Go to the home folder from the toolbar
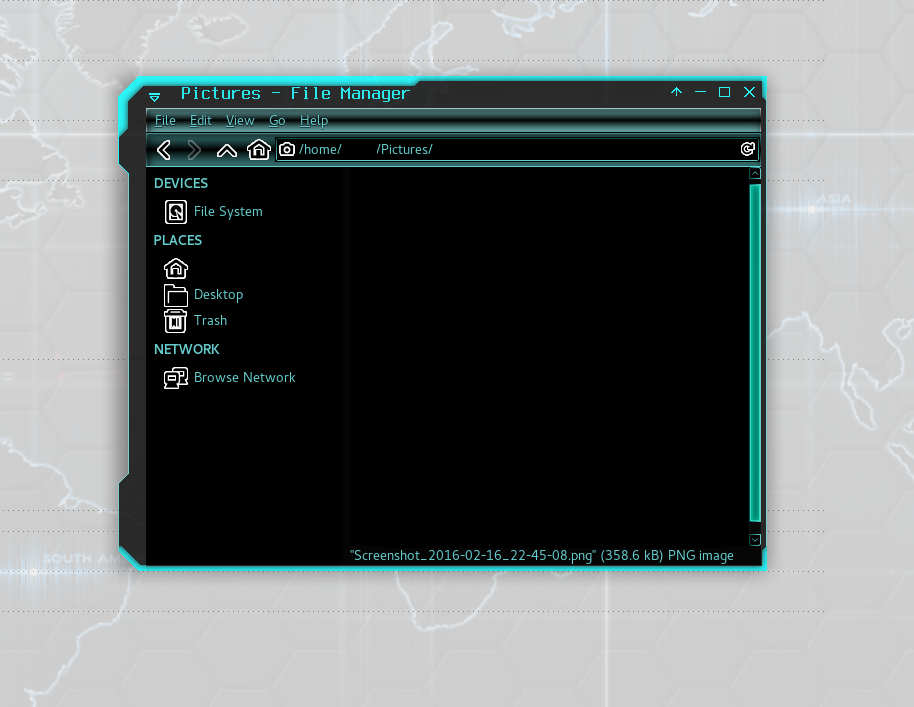 259,150
